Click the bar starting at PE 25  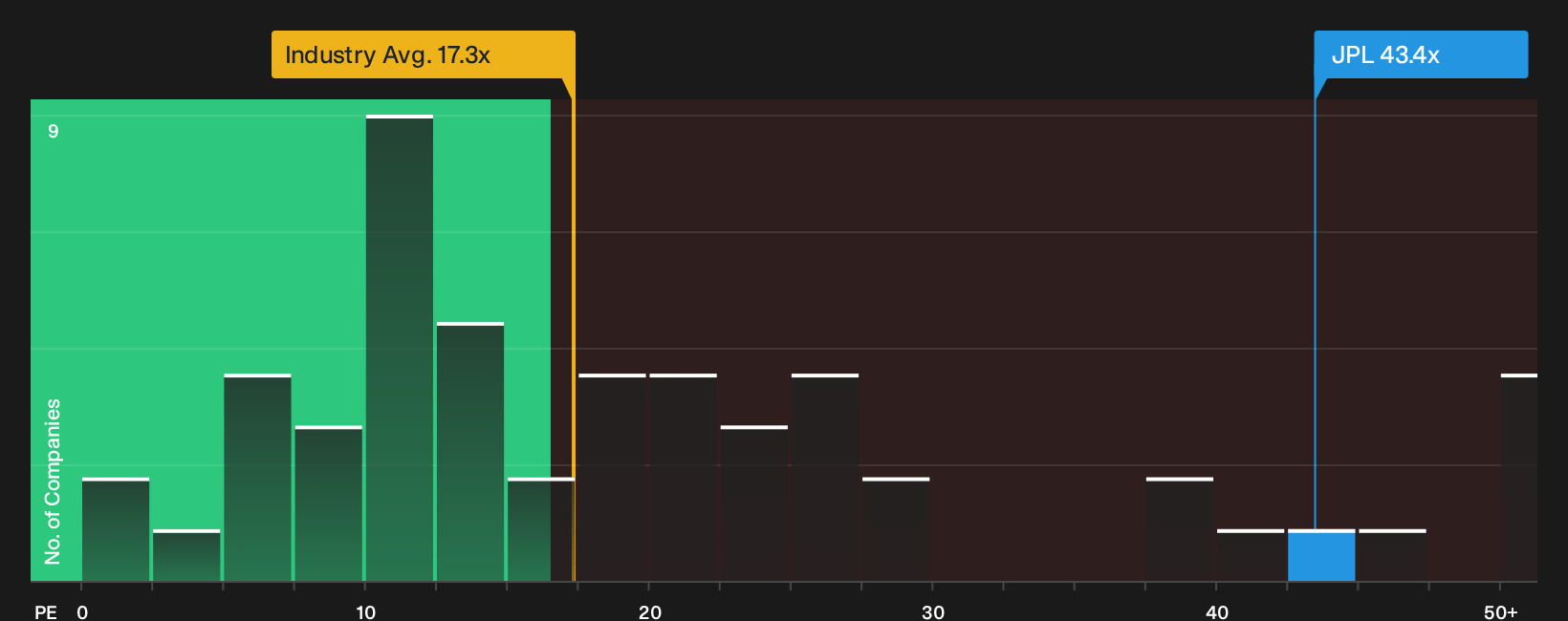click(825, 478)
